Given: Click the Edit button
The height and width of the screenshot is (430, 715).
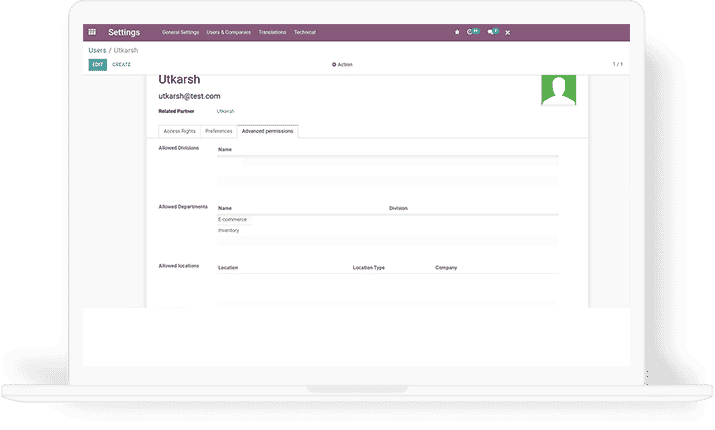Looking at the screenshot, I should click(x=98, y=65).
